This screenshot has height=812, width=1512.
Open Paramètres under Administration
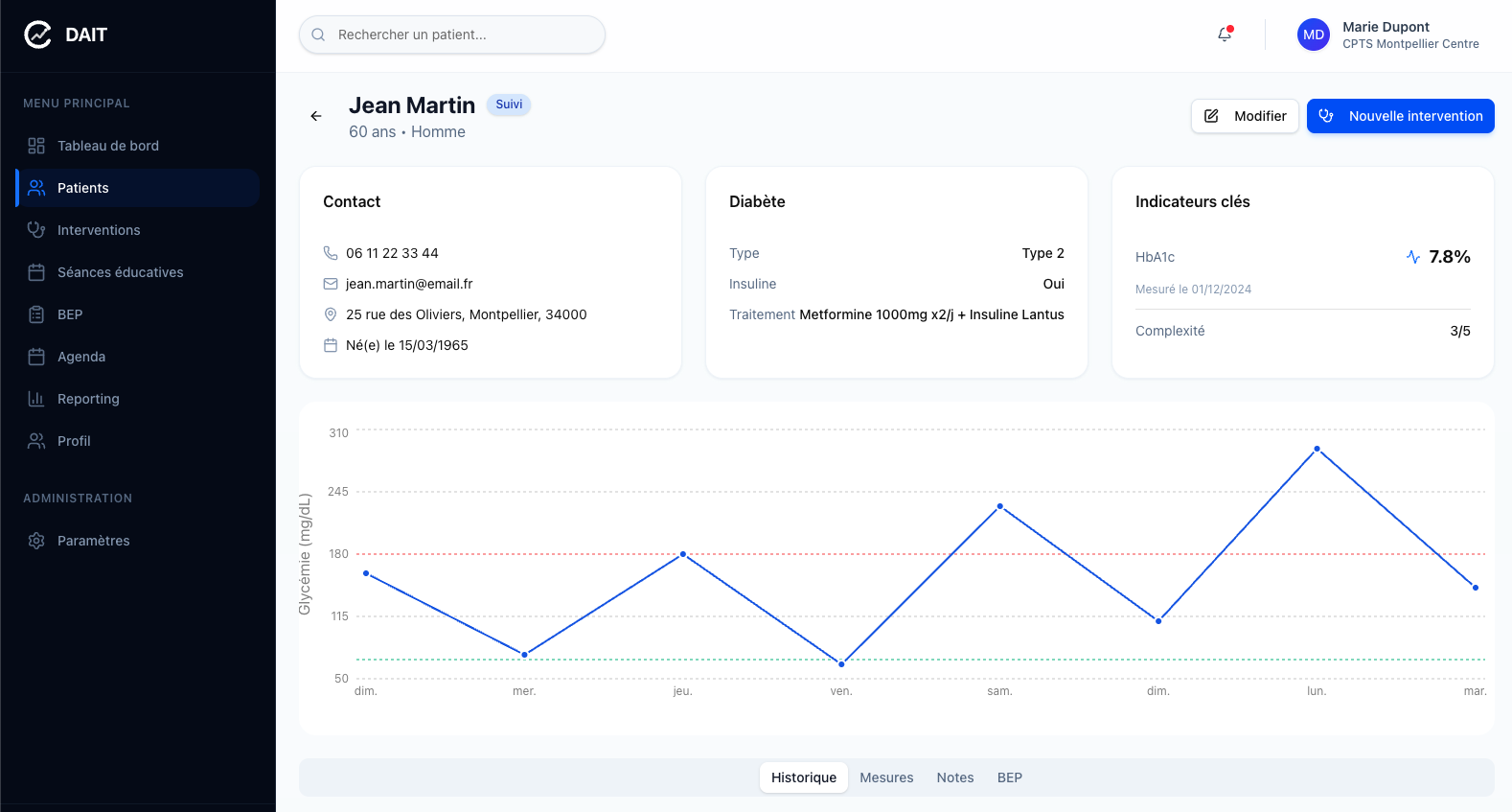coord(93,541)
